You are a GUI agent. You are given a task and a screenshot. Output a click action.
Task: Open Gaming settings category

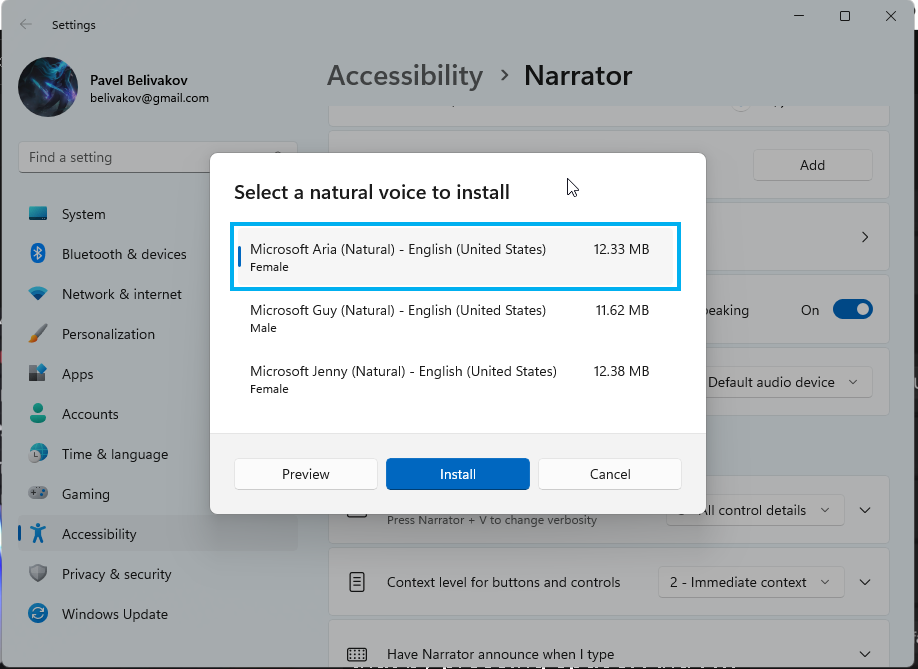(x=157, y=493)
